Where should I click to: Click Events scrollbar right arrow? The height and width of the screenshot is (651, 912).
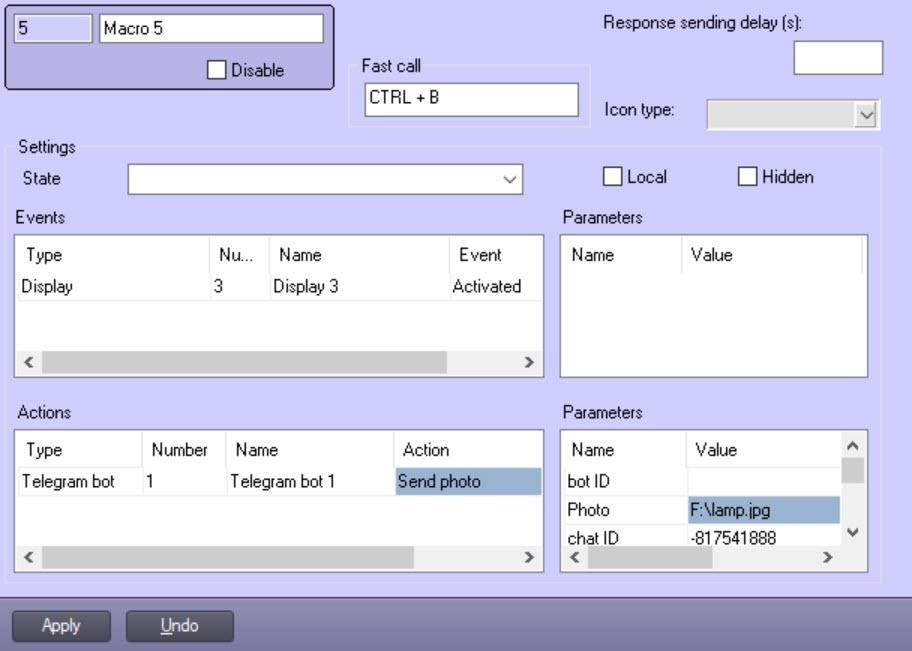(529, 362)
